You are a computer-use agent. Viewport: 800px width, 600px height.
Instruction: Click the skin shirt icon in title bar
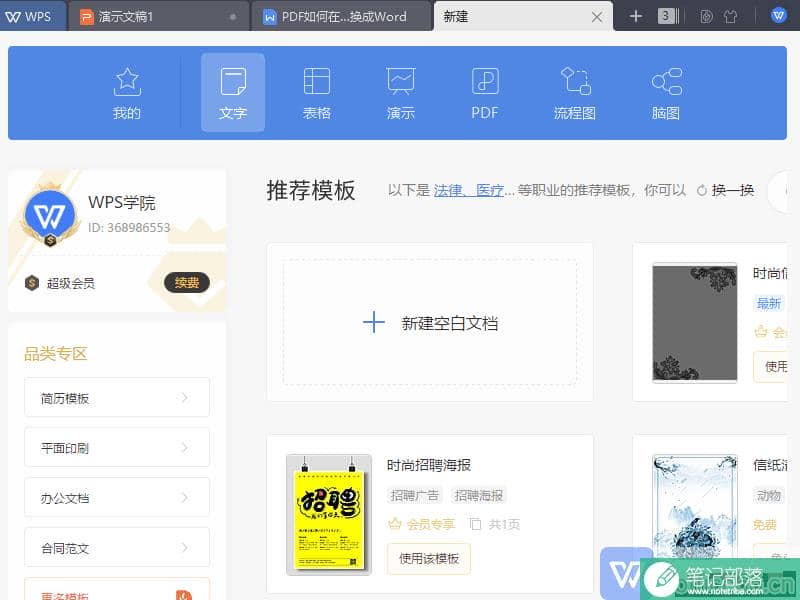(x=730, y=17)
